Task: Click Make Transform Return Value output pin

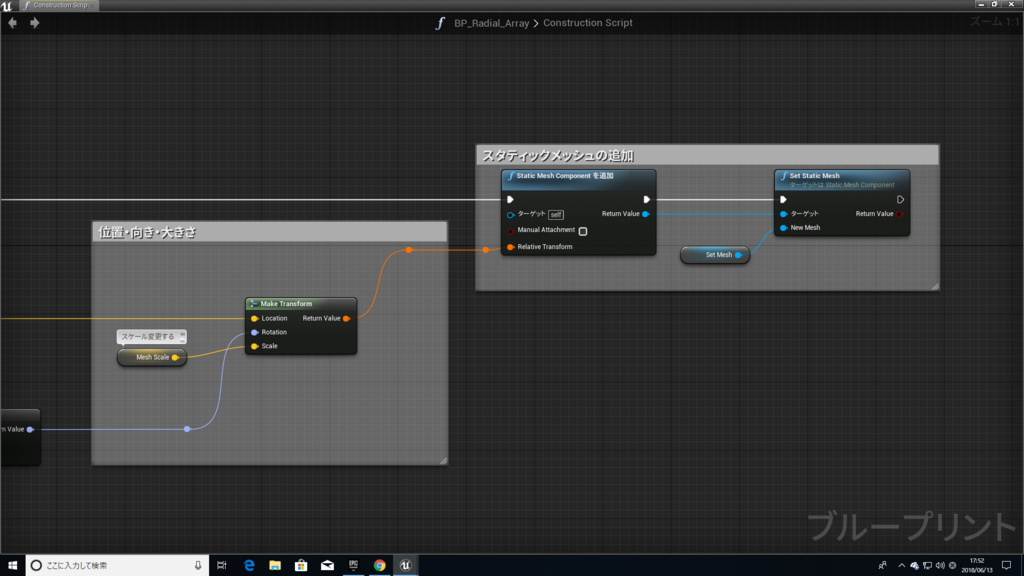Action: (346, 319)
